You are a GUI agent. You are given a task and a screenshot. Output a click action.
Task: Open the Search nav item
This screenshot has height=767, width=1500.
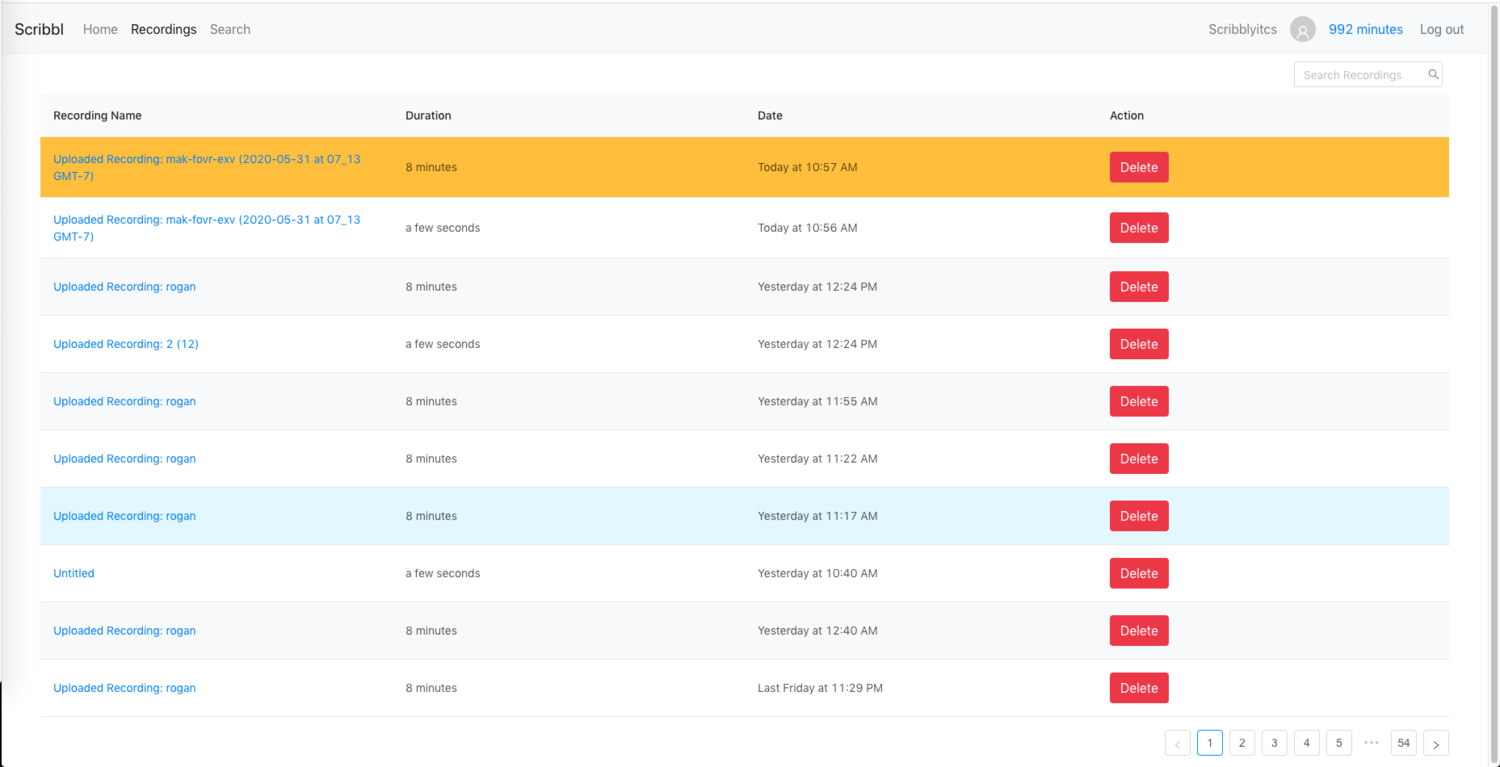coord(230,29)
